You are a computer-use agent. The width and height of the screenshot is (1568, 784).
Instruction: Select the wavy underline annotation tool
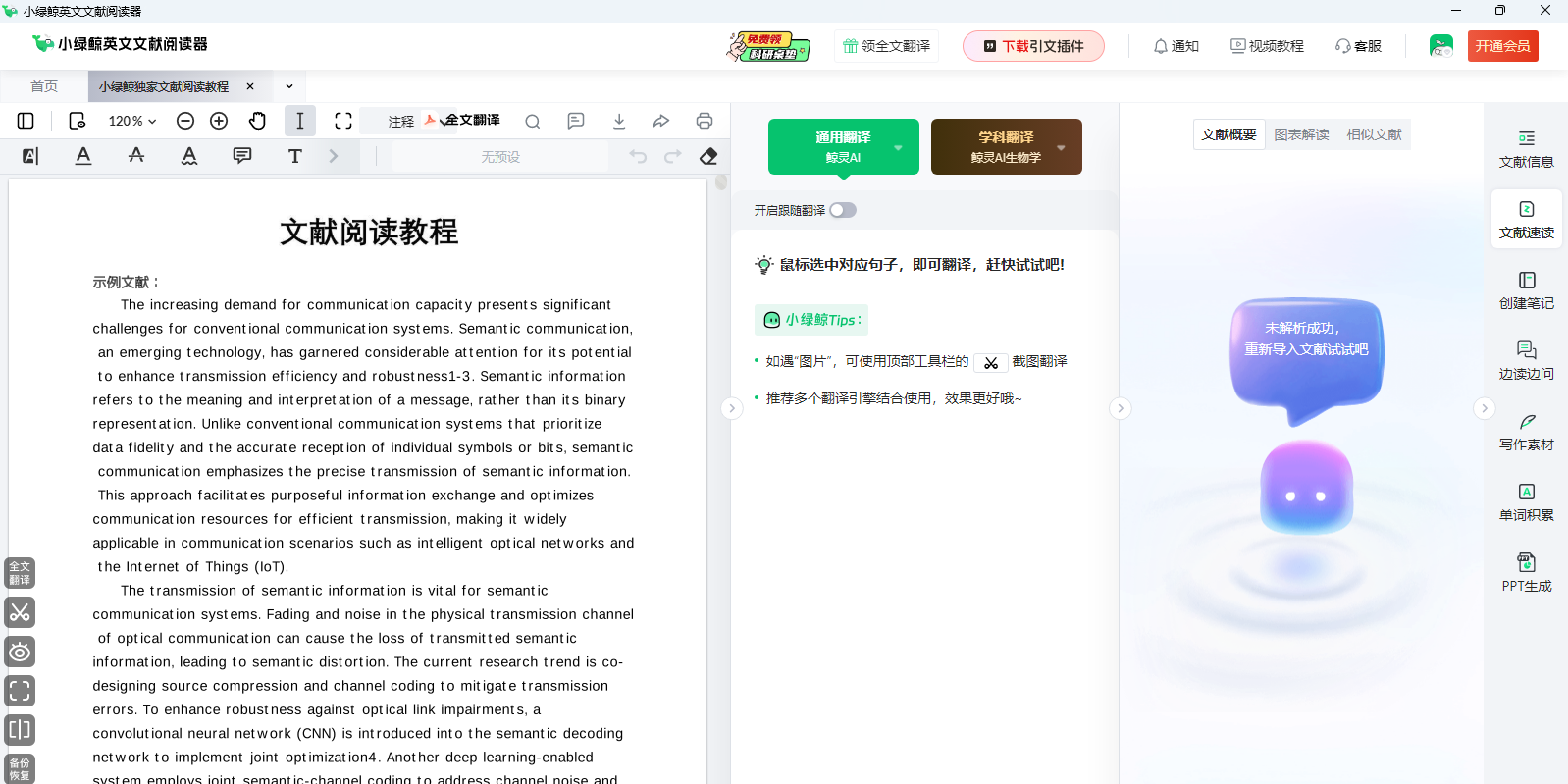tap(189, 156)
